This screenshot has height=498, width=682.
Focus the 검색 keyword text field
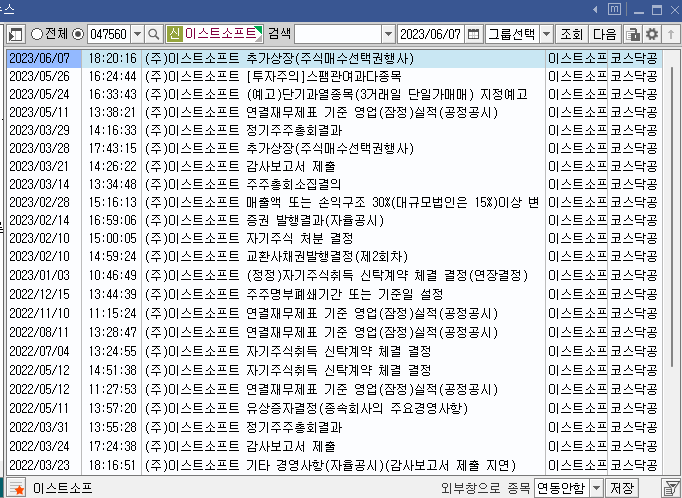pos(338,34)
